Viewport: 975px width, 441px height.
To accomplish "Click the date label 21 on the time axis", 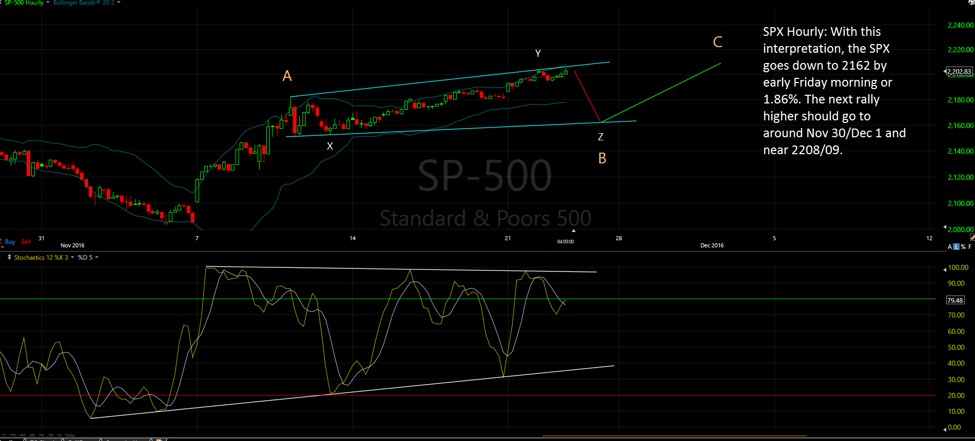I will point(507,238).
